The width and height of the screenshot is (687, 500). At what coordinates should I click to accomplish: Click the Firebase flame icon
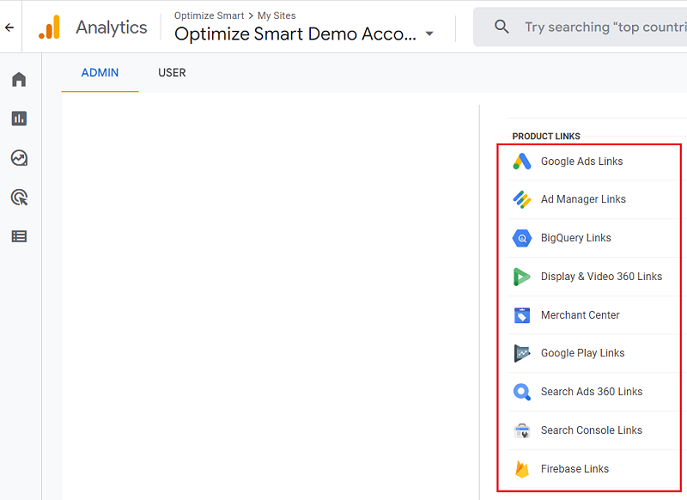tap(522, 469)
